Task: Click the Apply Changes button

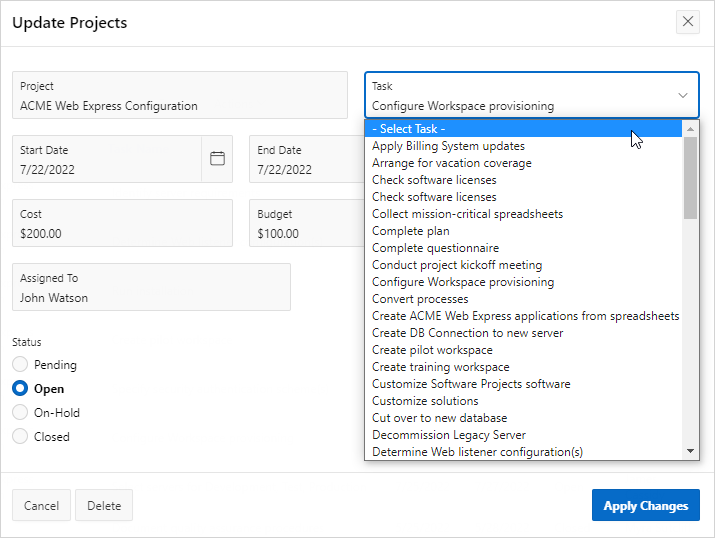Action: (x=646, y=505)
